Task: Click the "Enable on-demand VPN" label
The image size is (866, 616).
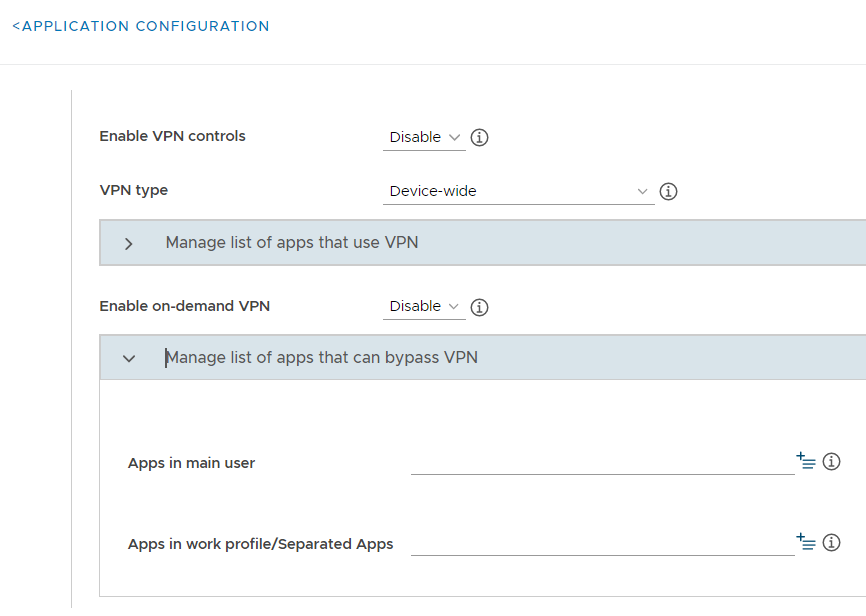Action: coord(184,306)
